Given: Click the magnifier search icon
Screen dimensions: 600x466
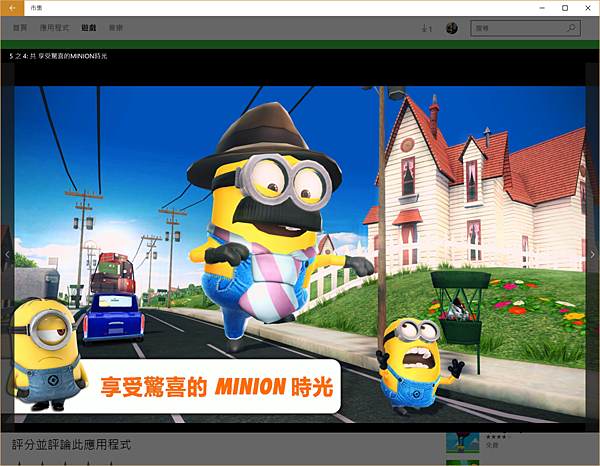Looking at the screenshot, I should [x=571, y=28].
